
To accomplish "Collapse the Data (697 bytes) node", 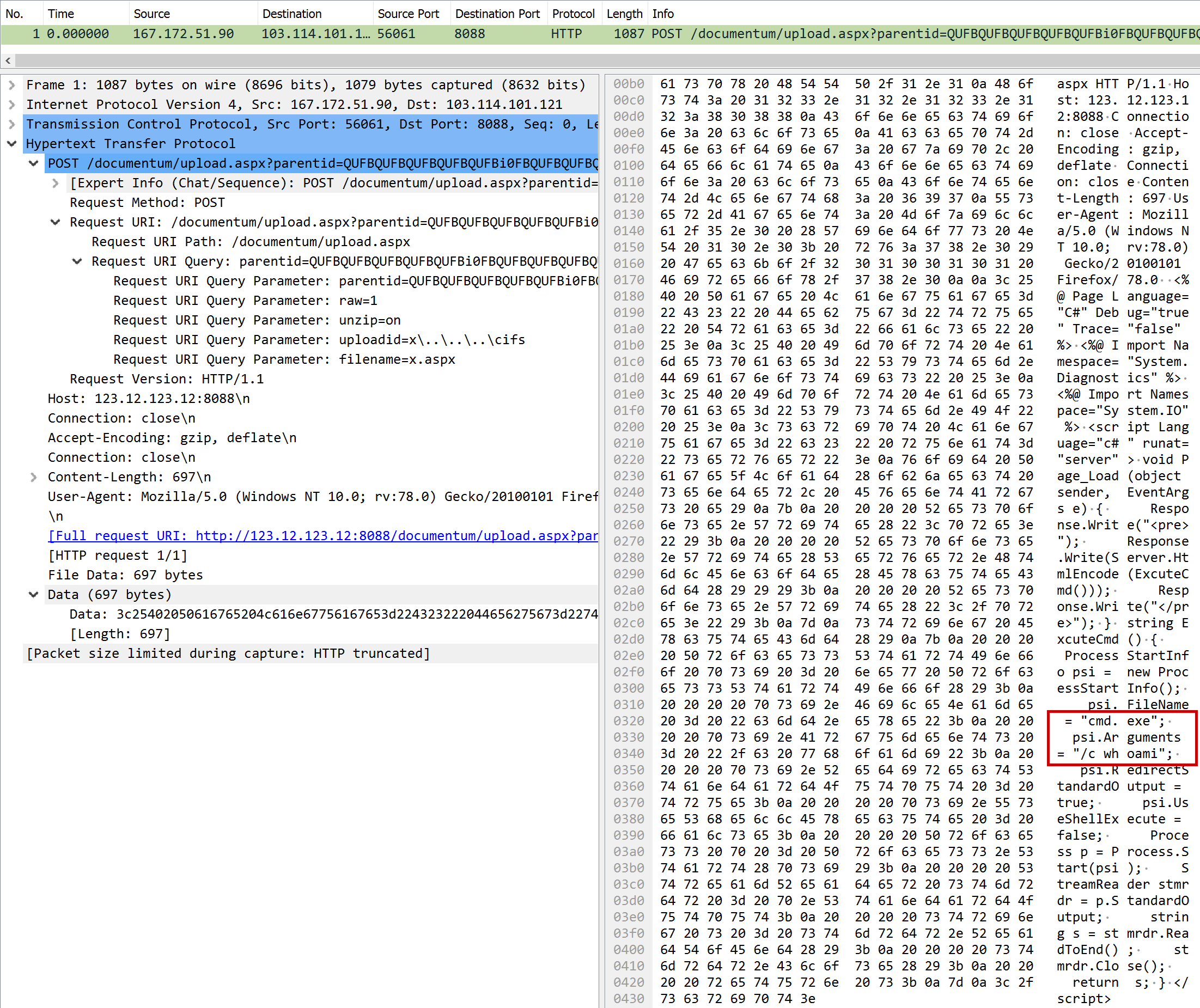I will click(34, 595).
